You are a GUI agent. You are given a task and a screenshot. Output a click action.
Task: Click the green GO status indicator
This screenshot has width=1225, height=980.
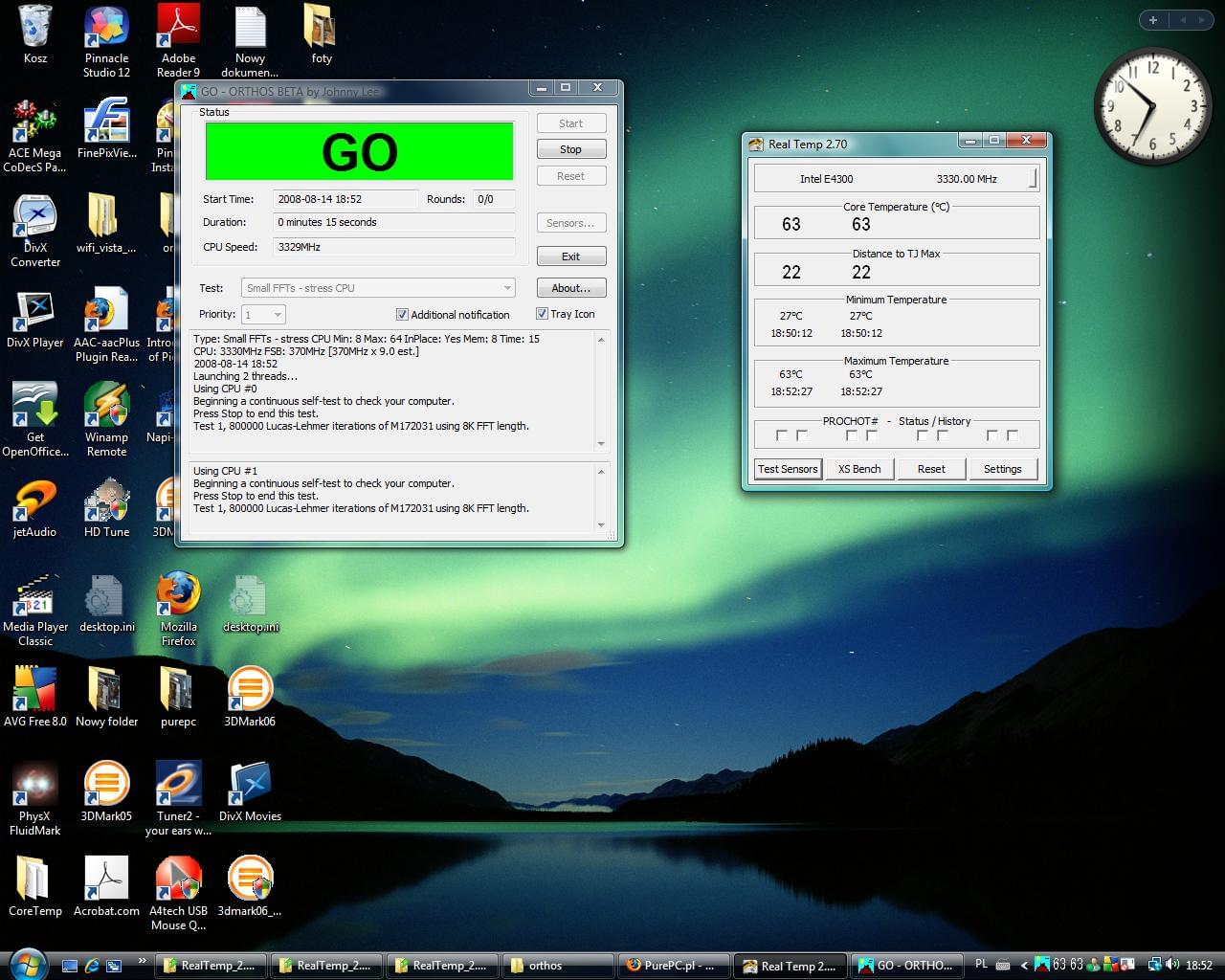click(x=360, y=151)
